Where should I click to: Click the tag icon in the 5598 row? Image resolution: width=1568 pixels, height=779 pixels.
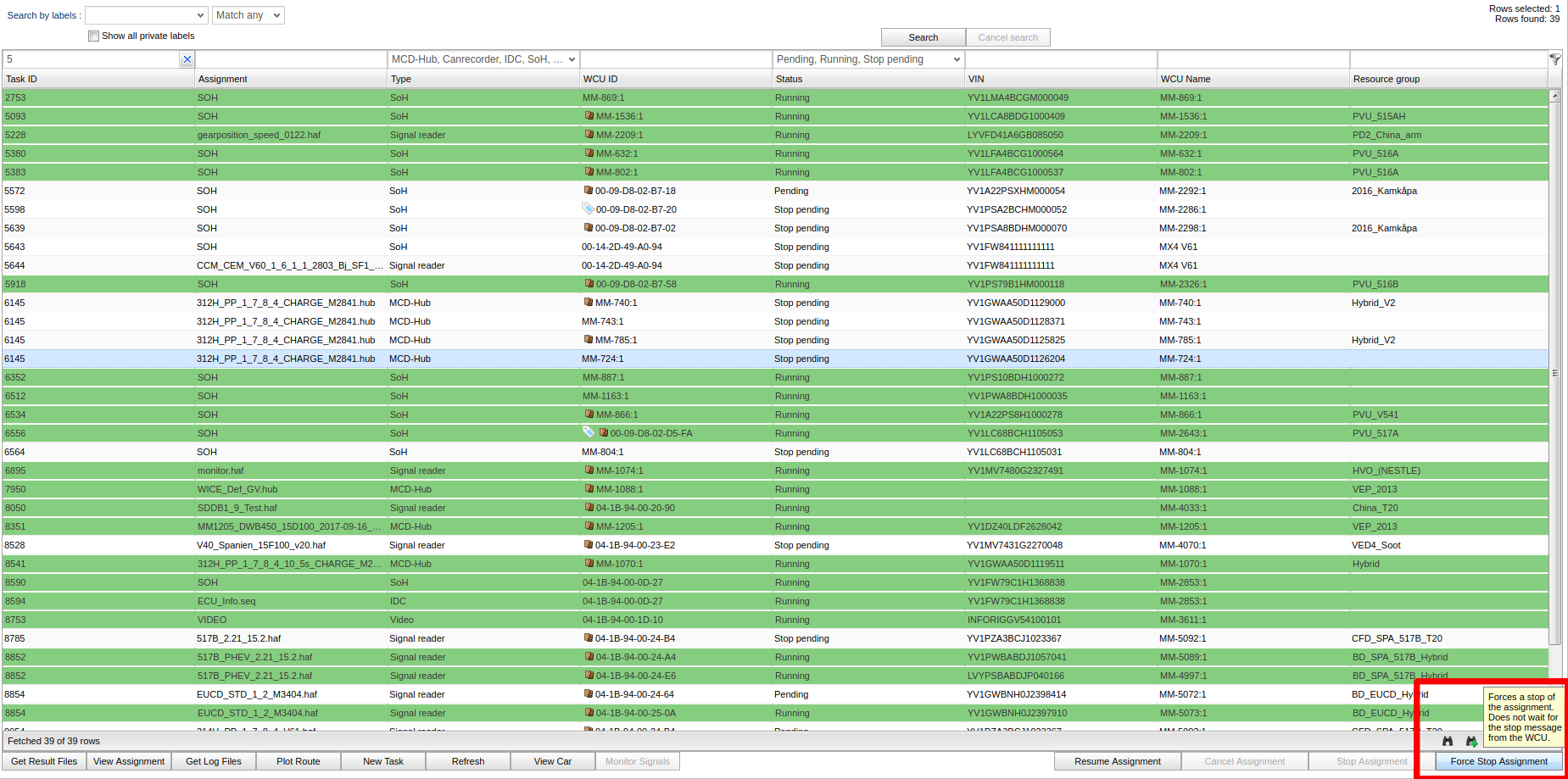[588, 209]
